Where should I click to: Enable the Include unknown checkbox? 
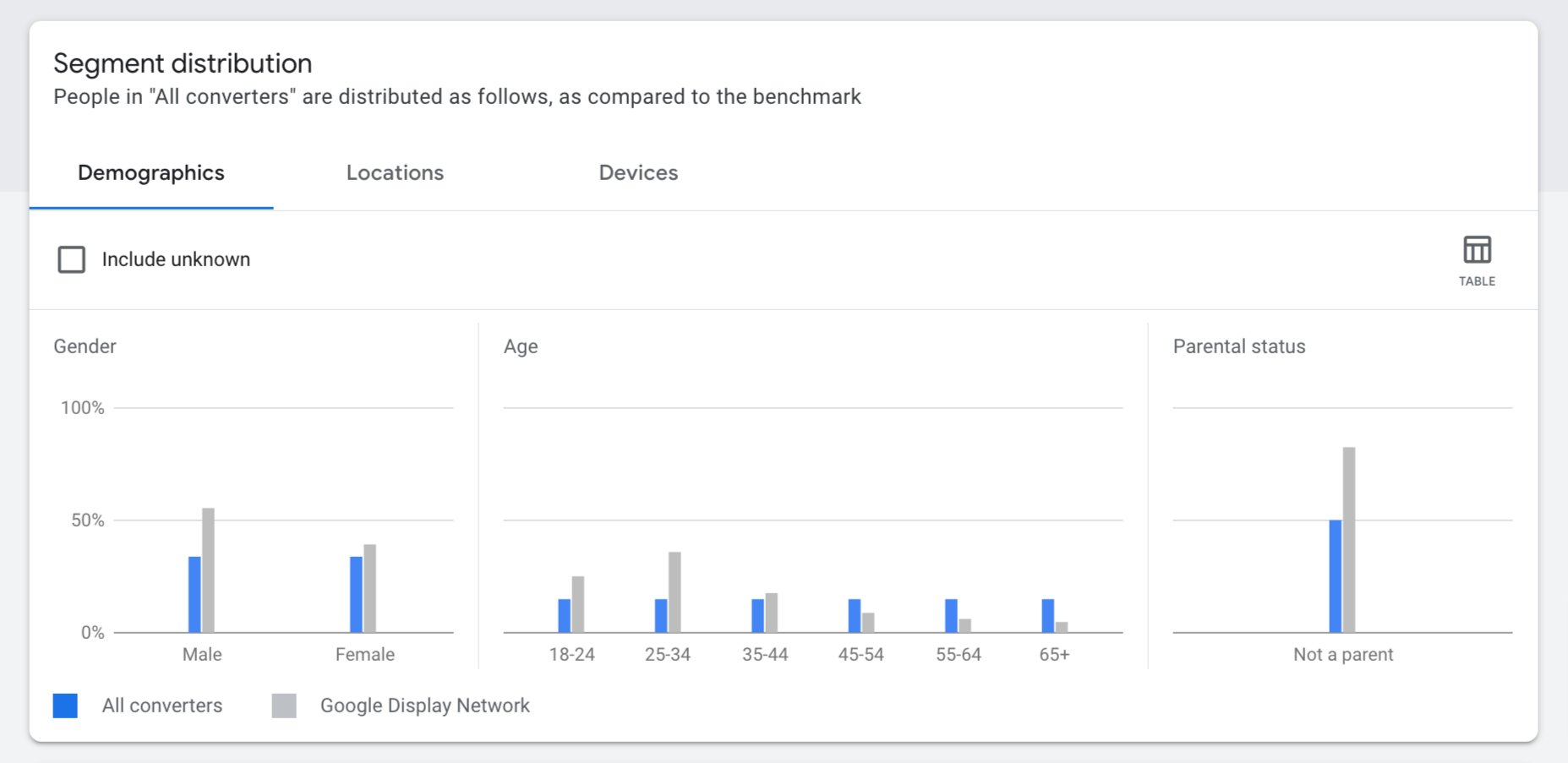coord(72,259)
